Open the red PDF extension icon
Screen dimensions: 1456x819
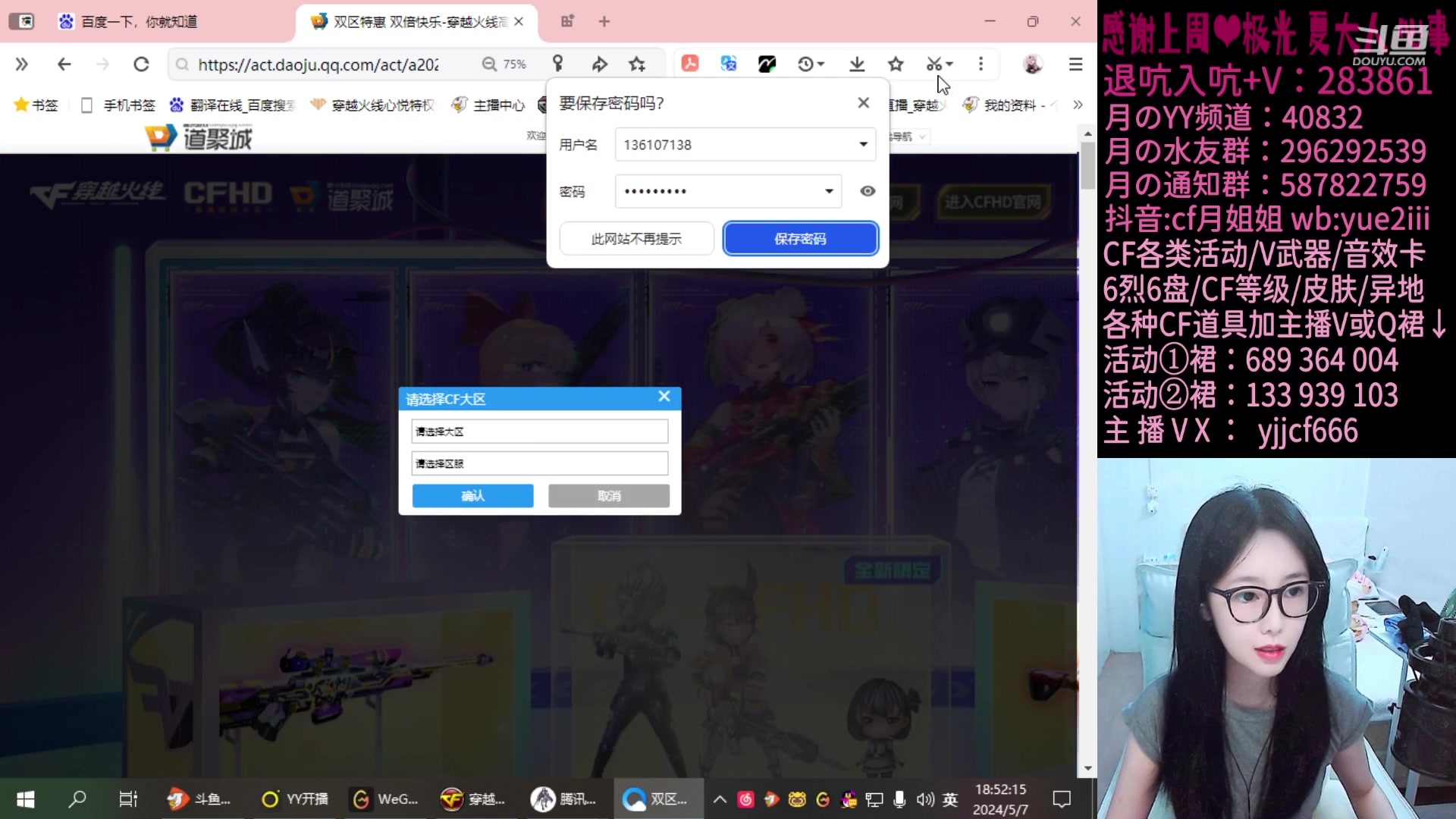pyautogui.click(x=690, y=64)
